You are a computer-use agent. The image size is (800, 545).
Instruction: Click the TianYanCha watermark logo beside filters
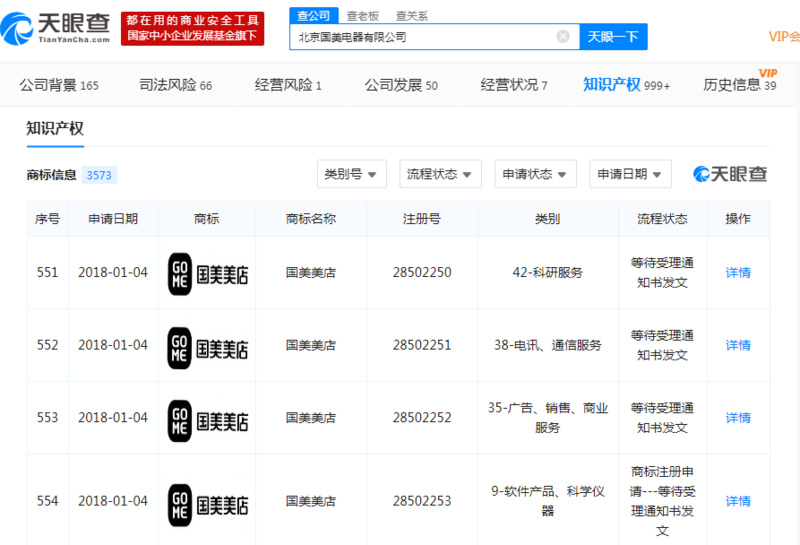point(730,174)
